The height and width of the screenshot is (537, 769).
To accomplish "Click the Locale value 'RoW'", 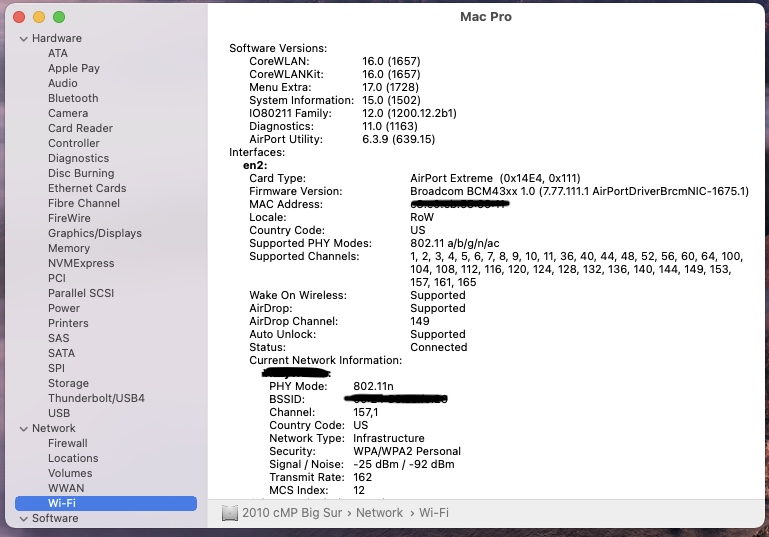I will coord(422,217).
